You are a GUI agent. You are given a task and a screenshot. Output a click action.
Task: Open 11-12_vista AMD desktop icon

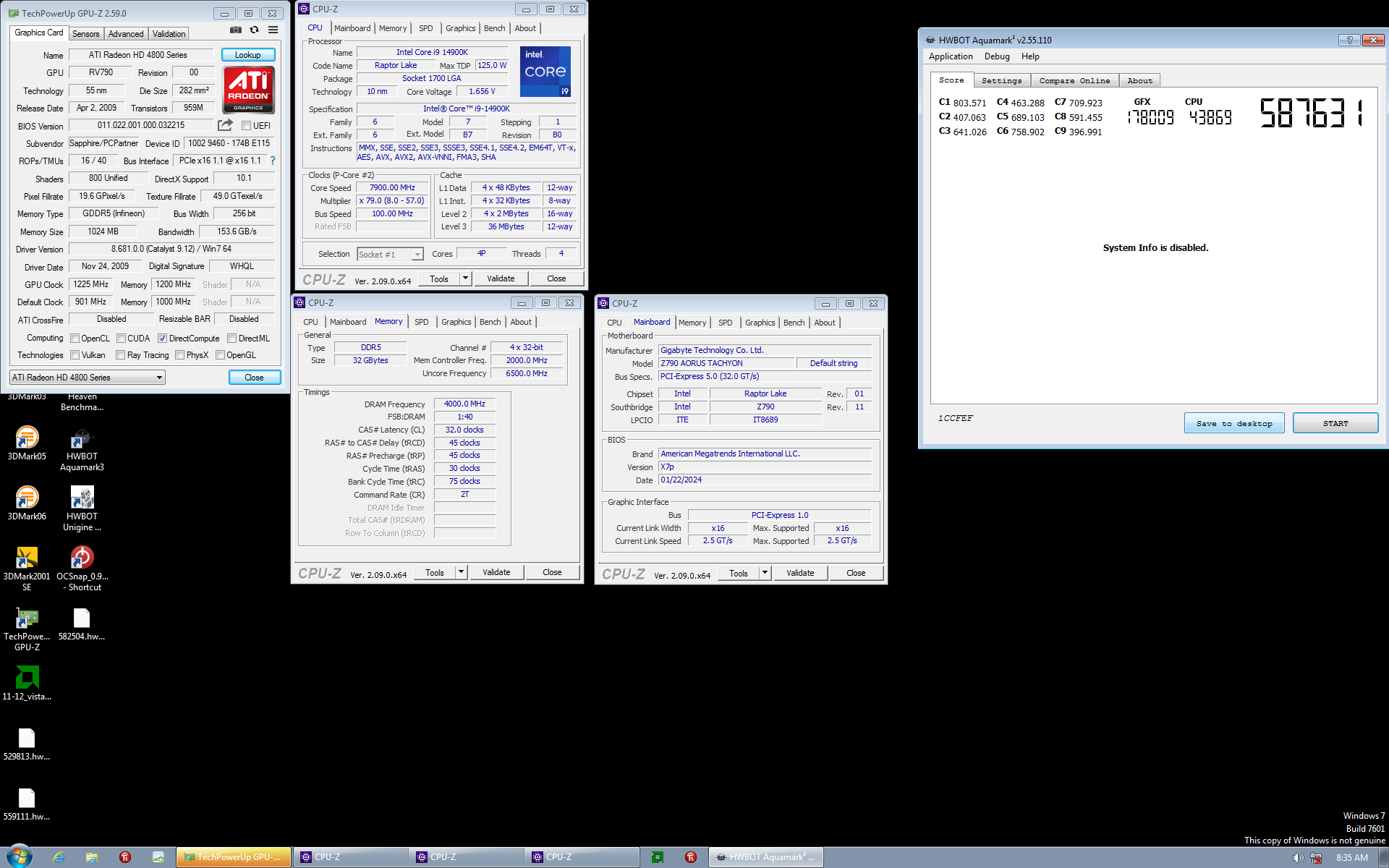[27, 684]
